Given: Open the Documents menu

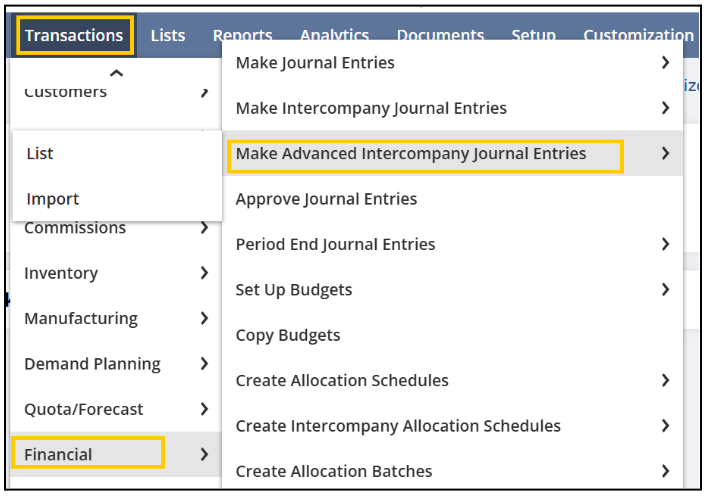Looking at the screenshot, I should pos(440,35).
